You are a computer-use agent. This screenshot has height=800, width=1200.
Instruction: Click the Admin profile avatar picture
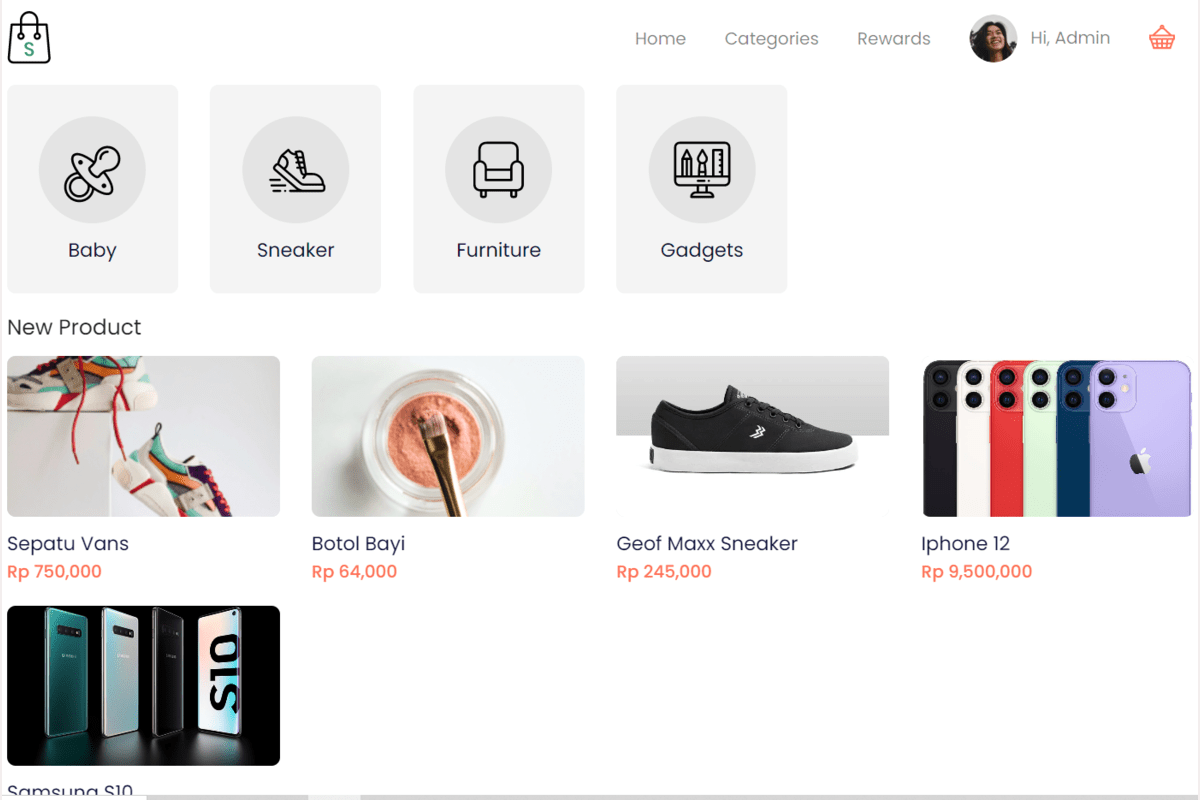993,39
